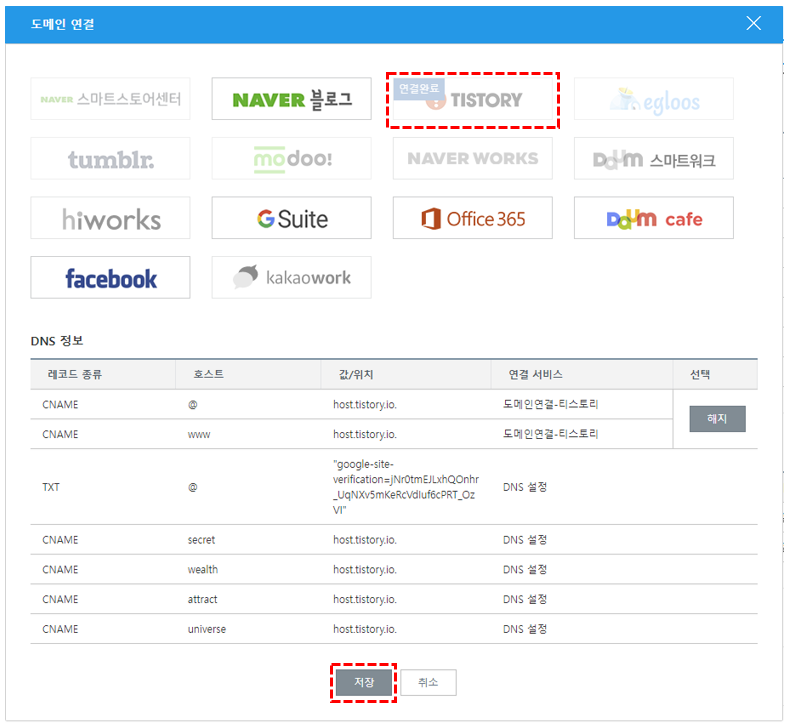The image size is (786, 724).
Task: Select the NAVER Smart Store Center service
Action: tap(110, 98)
